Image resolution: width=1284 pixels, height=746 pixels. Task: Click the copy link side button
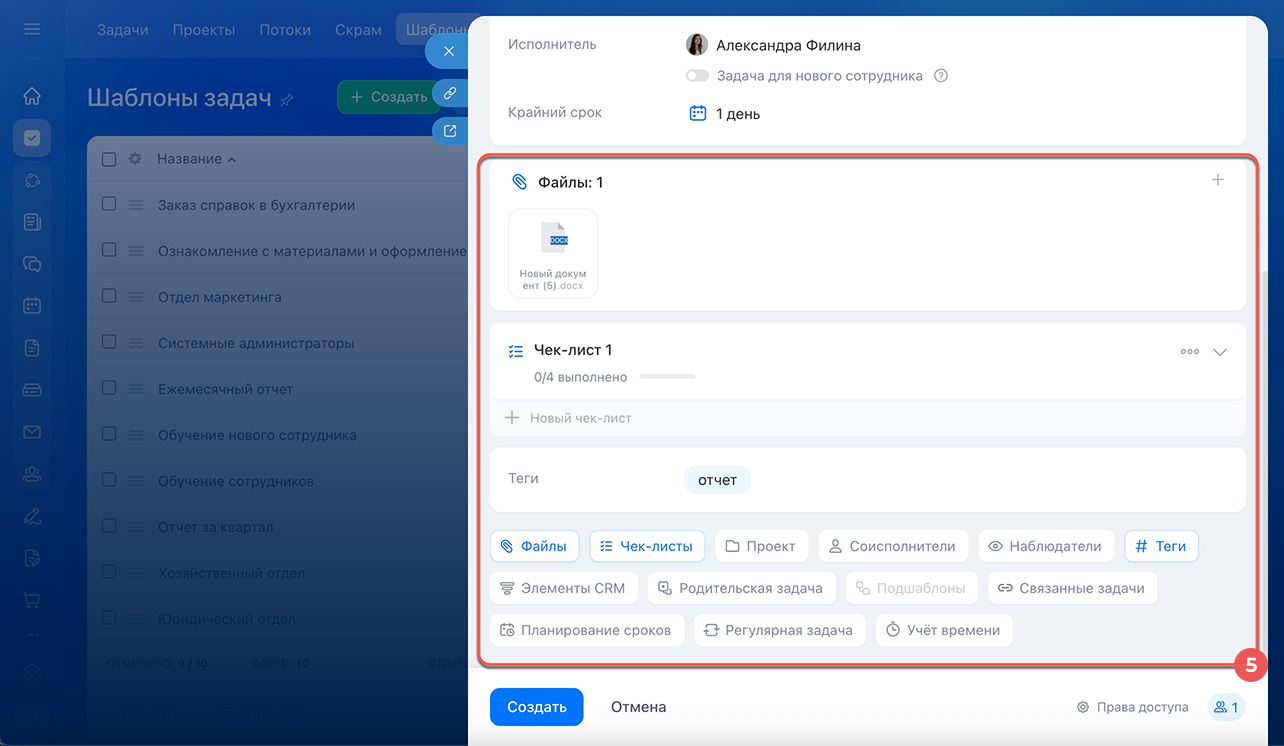pos(449,93)
